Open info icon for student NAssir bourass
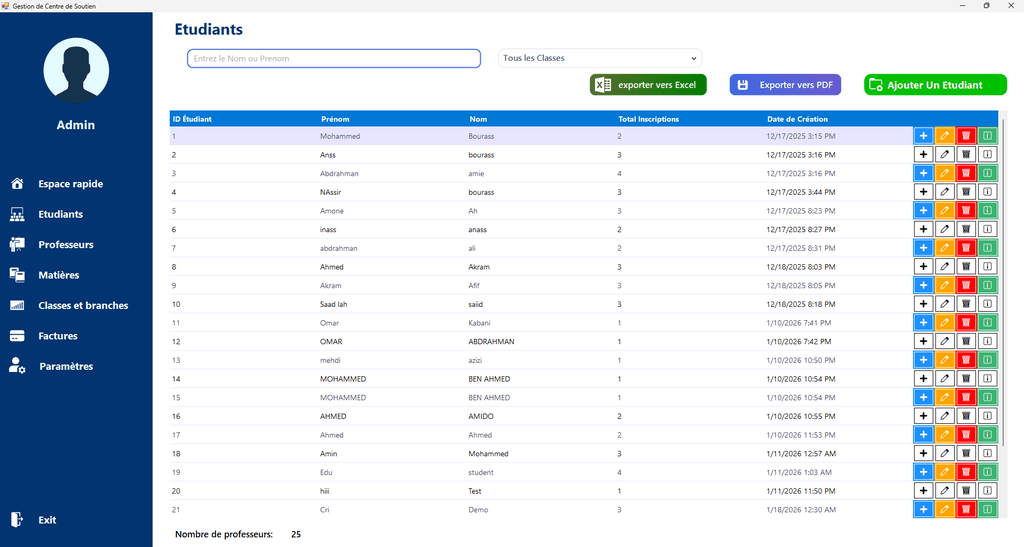Screen dimensions: 1024x547 pyautogui.click(x=987, y=192)
